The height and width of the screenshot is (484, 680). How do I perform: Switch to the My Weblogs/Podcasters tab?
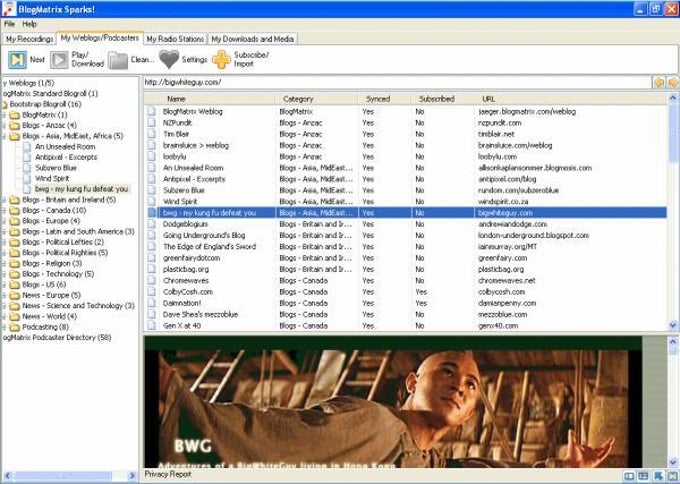pyautogui.click(x=100, y=38)
